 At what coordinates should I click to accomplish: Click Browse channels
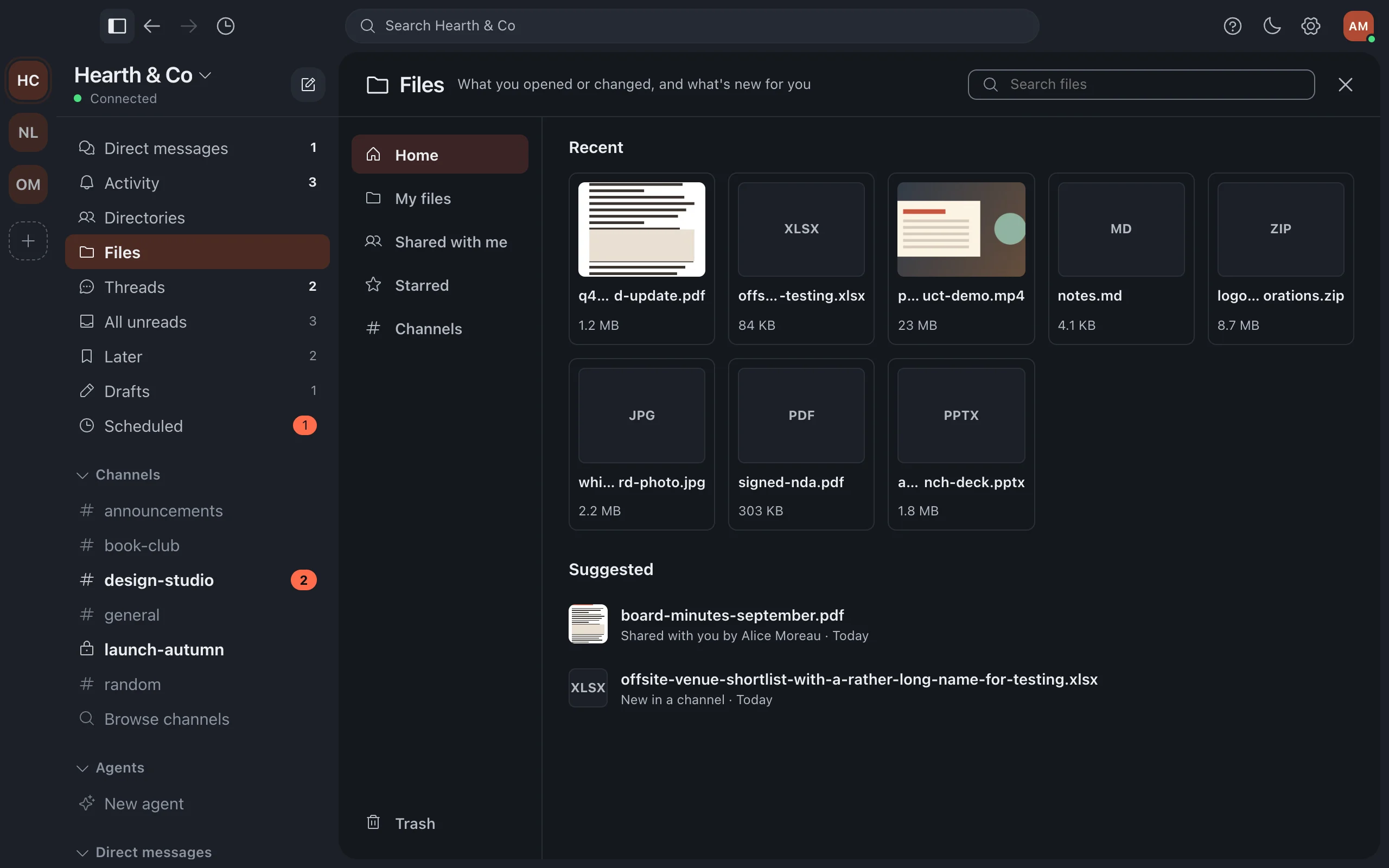click(197, 719)
